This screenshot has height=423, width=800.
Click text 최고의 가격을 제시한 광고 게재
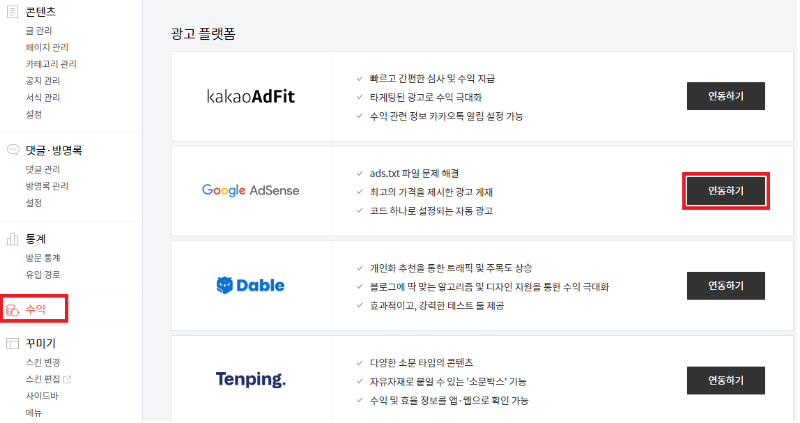[x=431, y=192]
